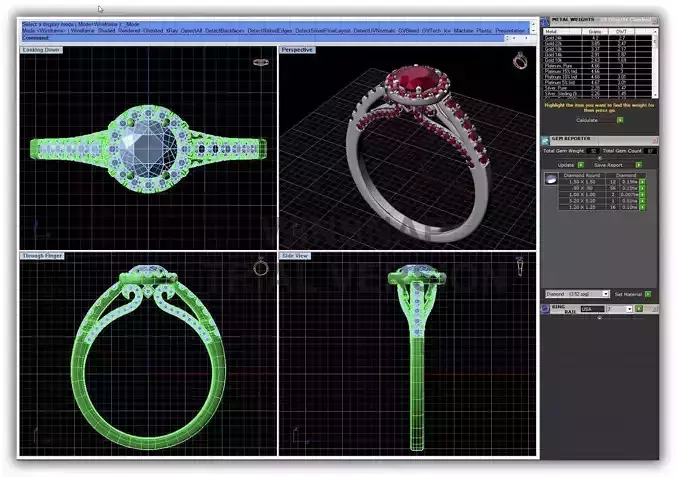676x477 pixels.
Task: Click the 5.20 X 5.20 gem size cell
Action: 582,201
